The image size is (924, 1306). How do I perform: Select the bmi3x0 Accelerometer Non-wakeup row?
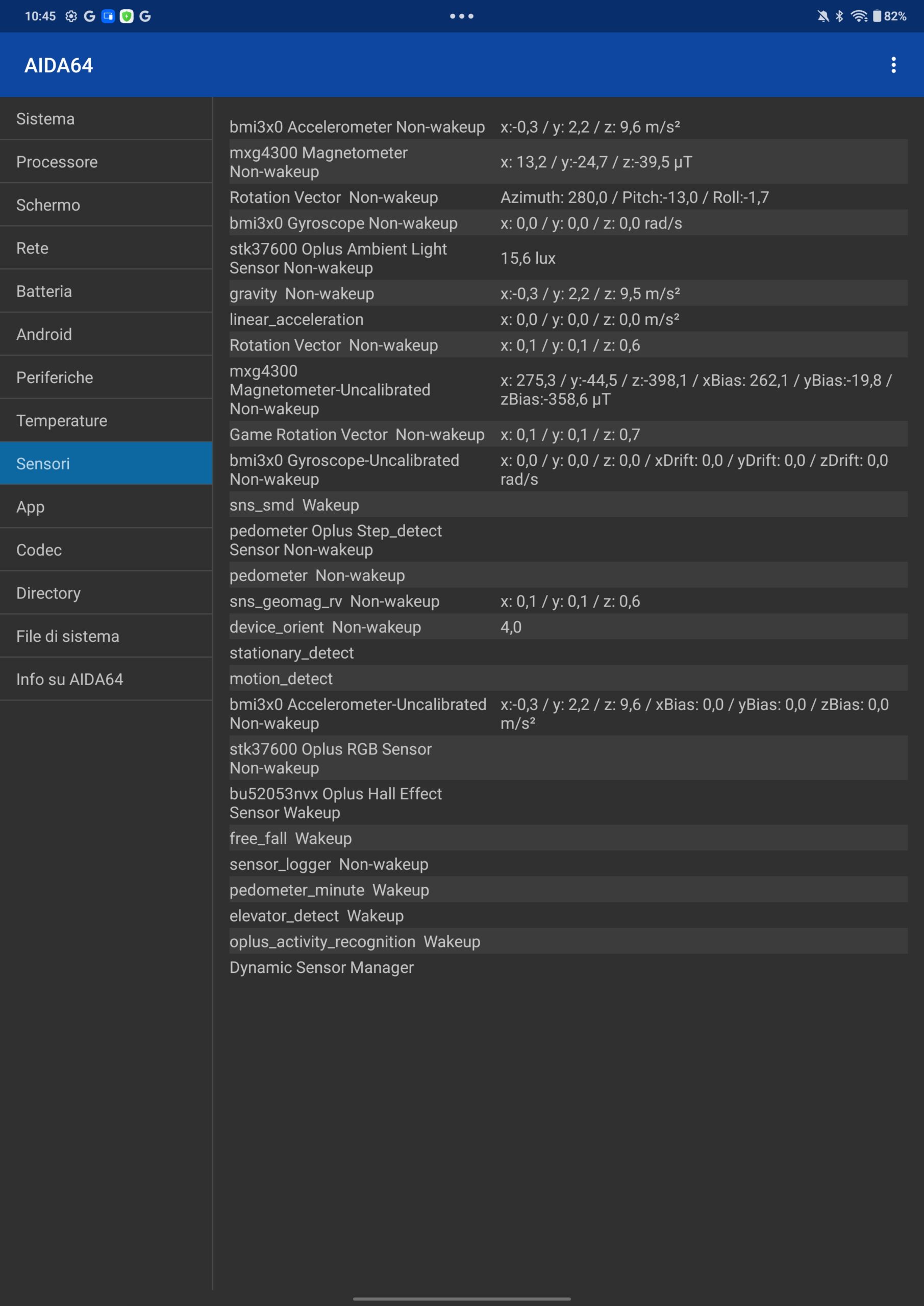(568, 127)
